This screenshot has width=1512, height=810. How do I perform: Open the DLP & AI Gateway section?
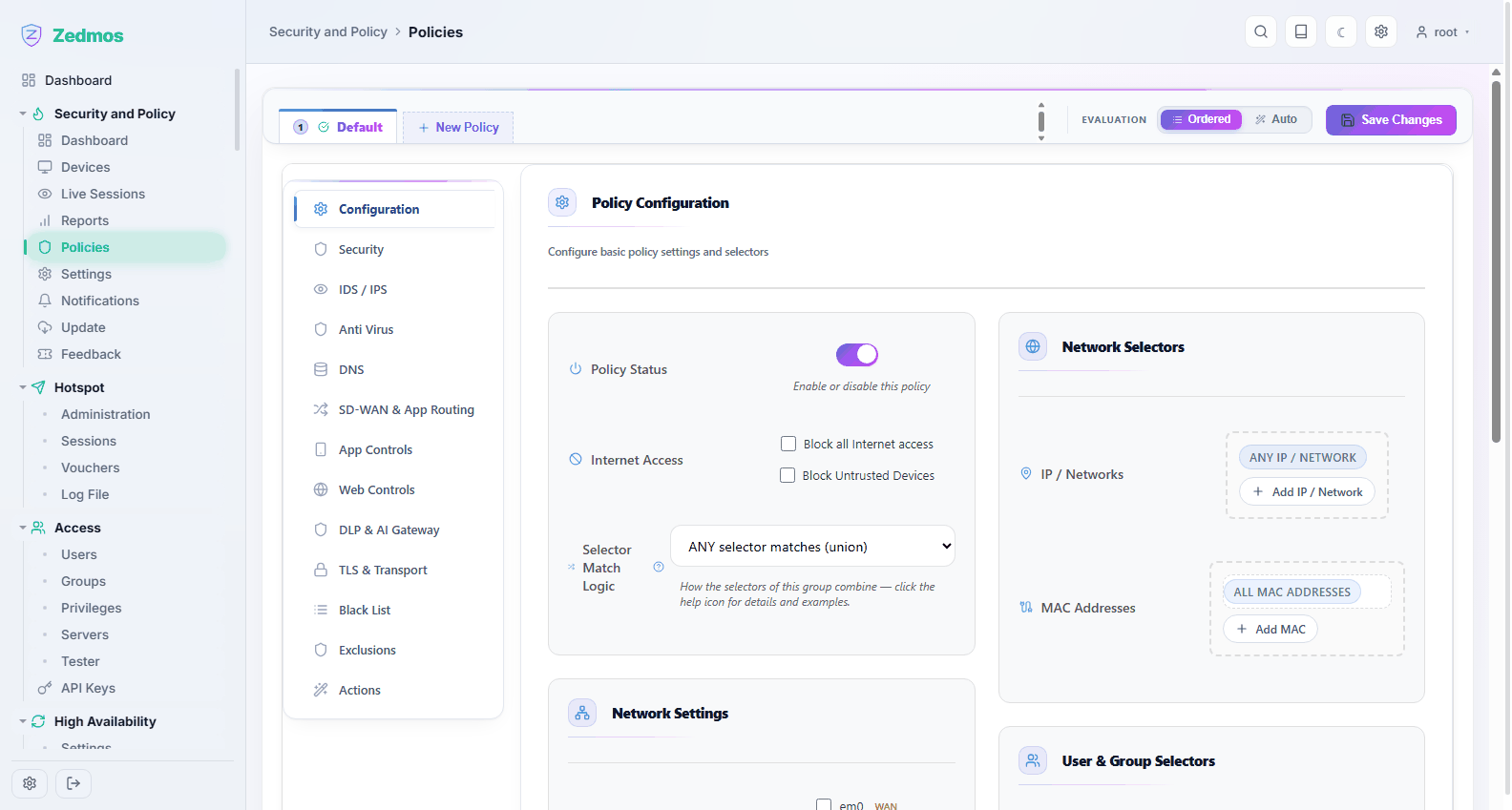coord(394,530)
